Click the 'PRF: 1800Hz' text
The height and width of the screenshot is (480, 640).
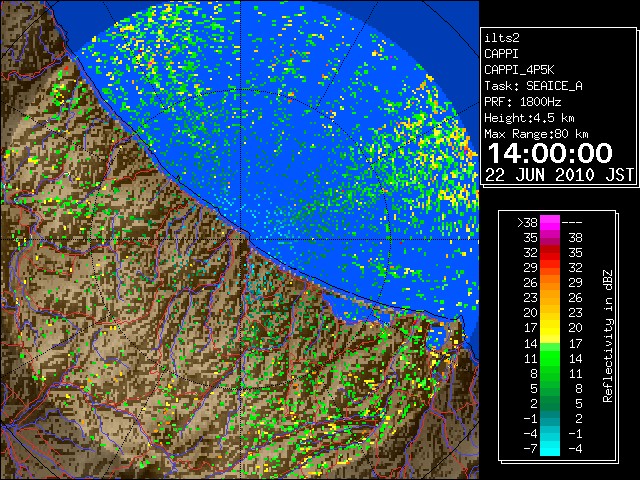(x=522, y=102)
